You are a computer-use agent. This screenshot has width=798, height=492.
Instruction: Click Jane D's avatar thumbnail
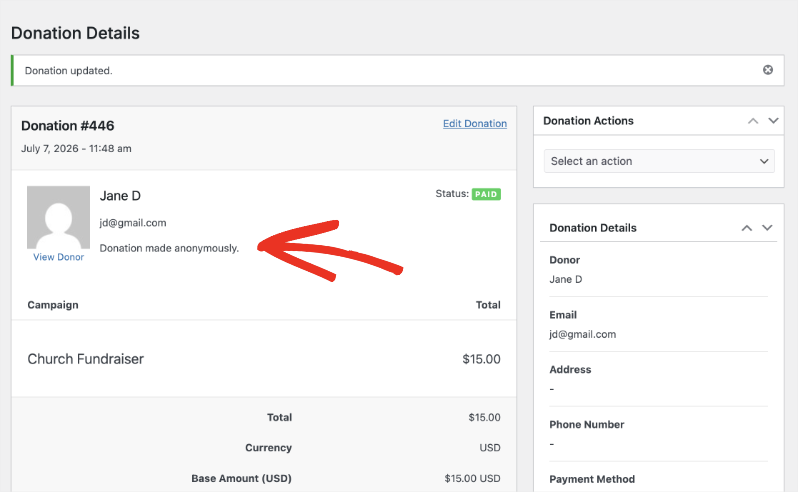[59, 217]
